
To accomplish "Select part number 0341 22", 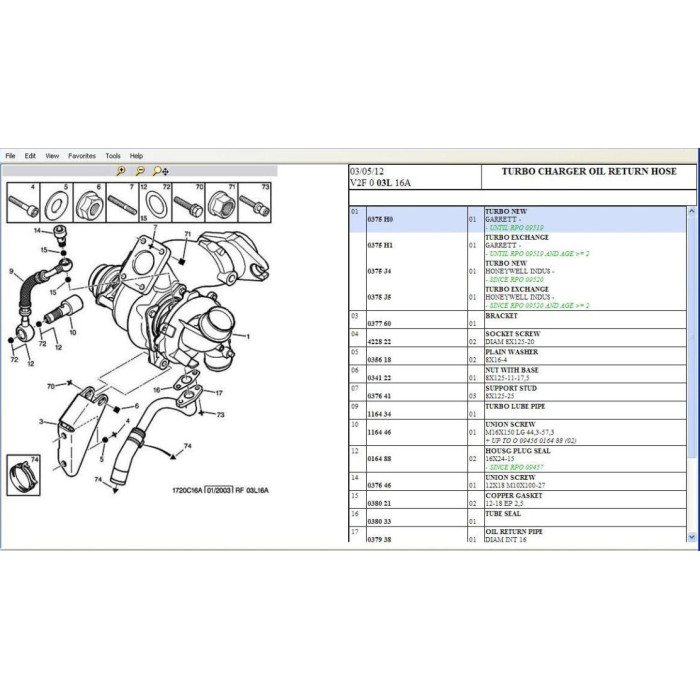I will tap(379, 378).
